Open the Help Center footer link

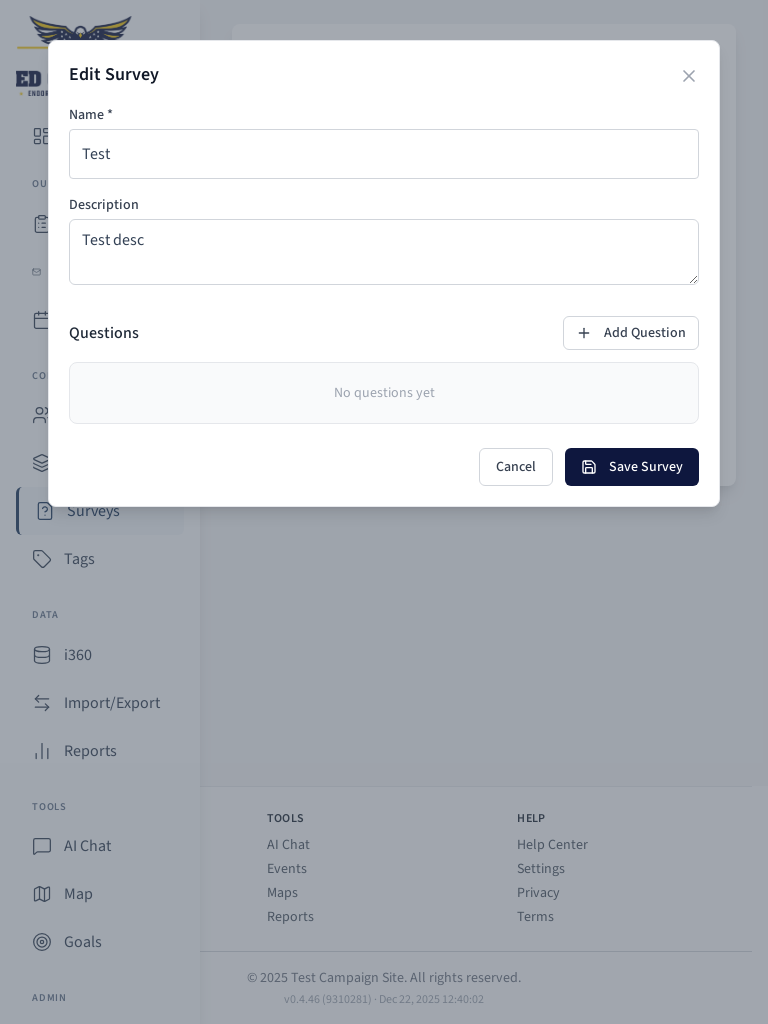click(x=552, y=845)
